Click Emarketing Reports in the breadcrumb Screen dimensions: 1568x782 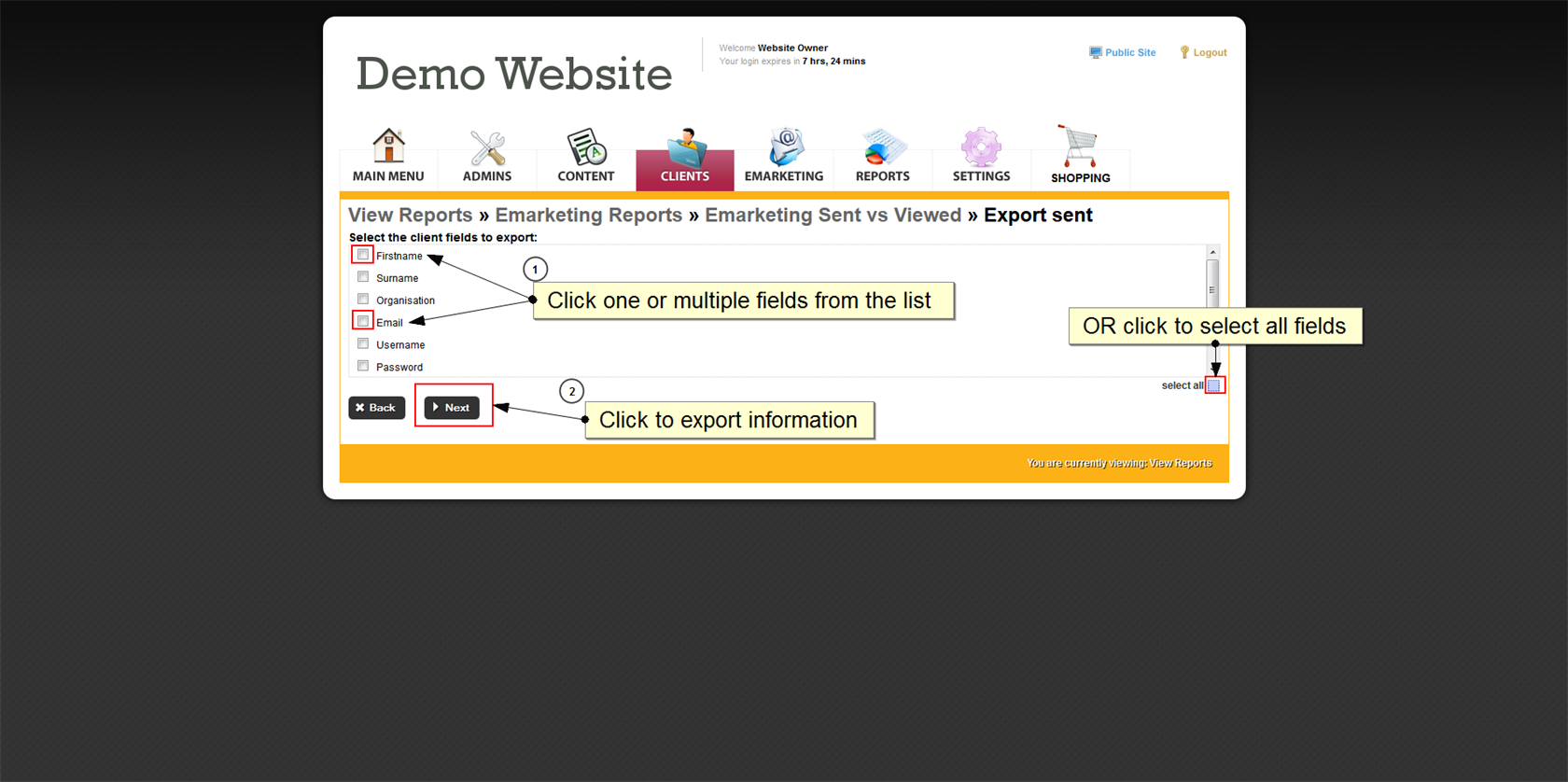588,216
